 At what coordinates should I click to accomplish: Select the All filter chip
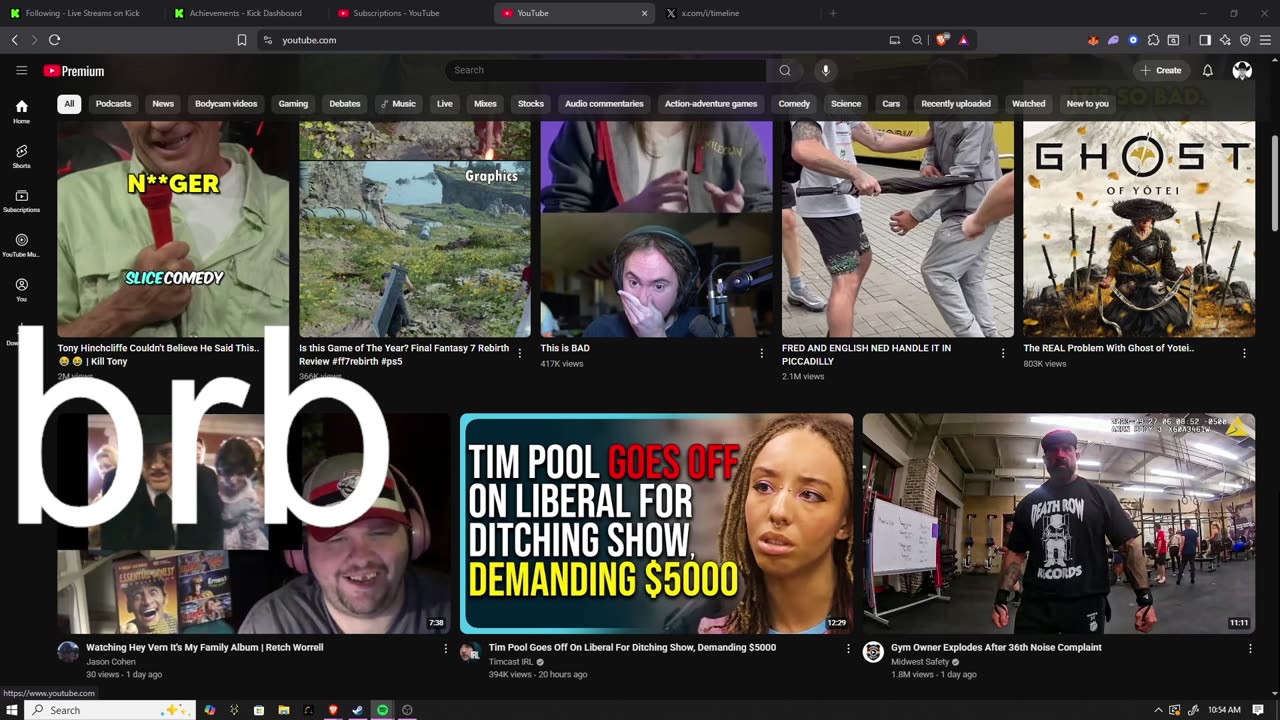[x=69, y=104]
